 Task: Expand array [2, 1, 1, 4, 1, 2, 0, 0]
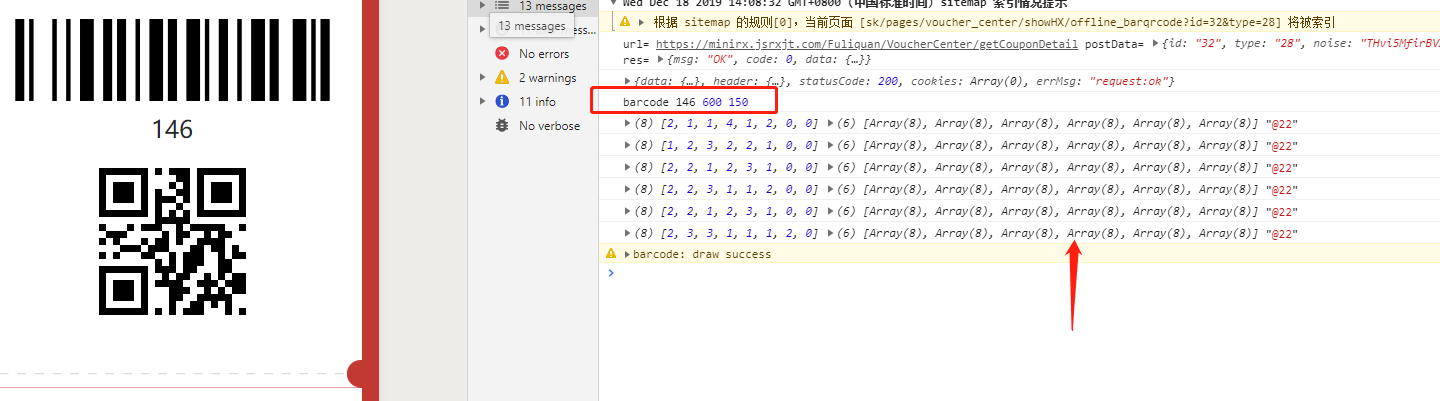click(627, 123)
